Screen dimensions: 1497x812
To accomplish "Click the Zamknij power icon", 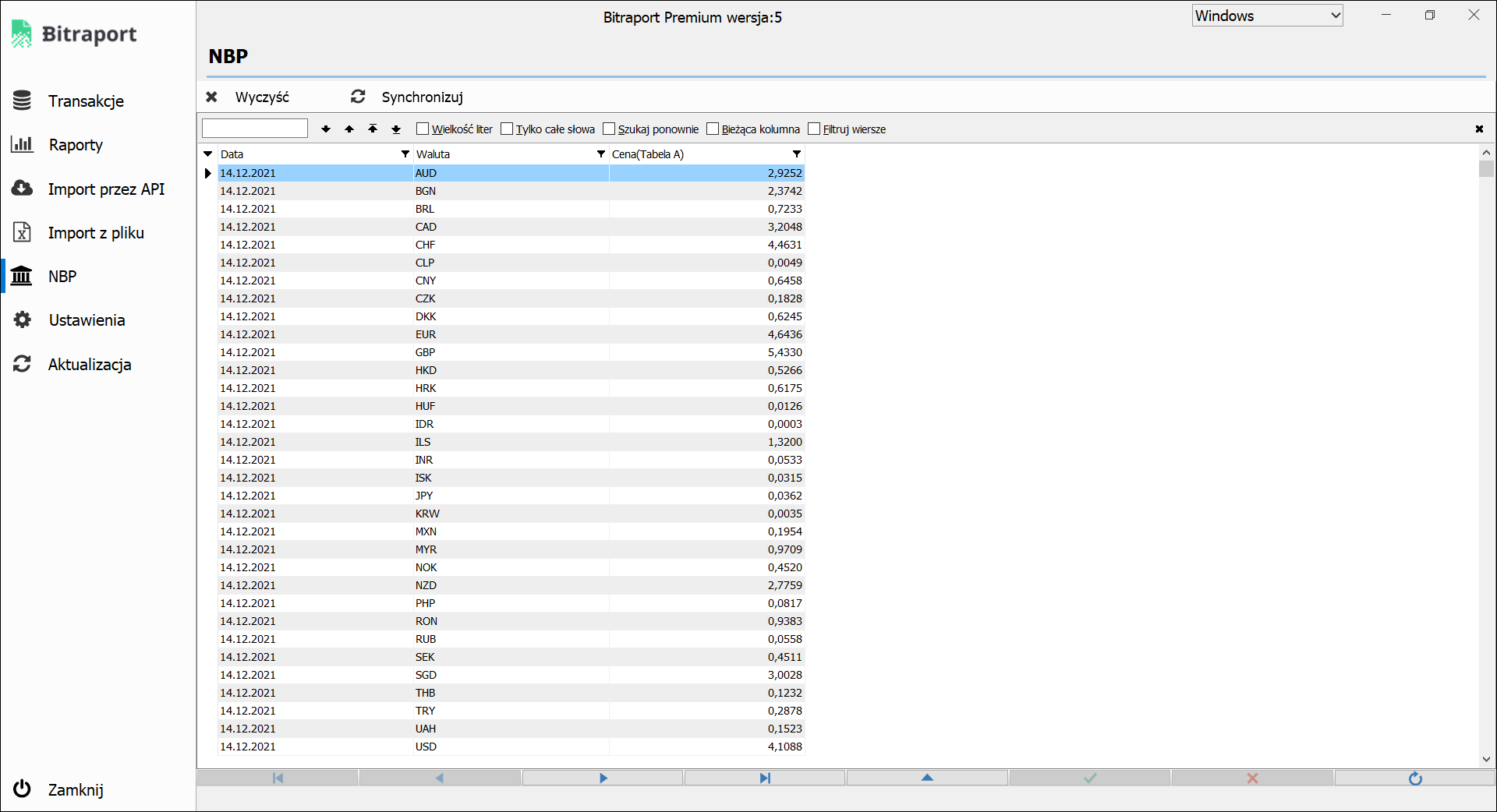I will pyautogui.click(x=22, y=789).
